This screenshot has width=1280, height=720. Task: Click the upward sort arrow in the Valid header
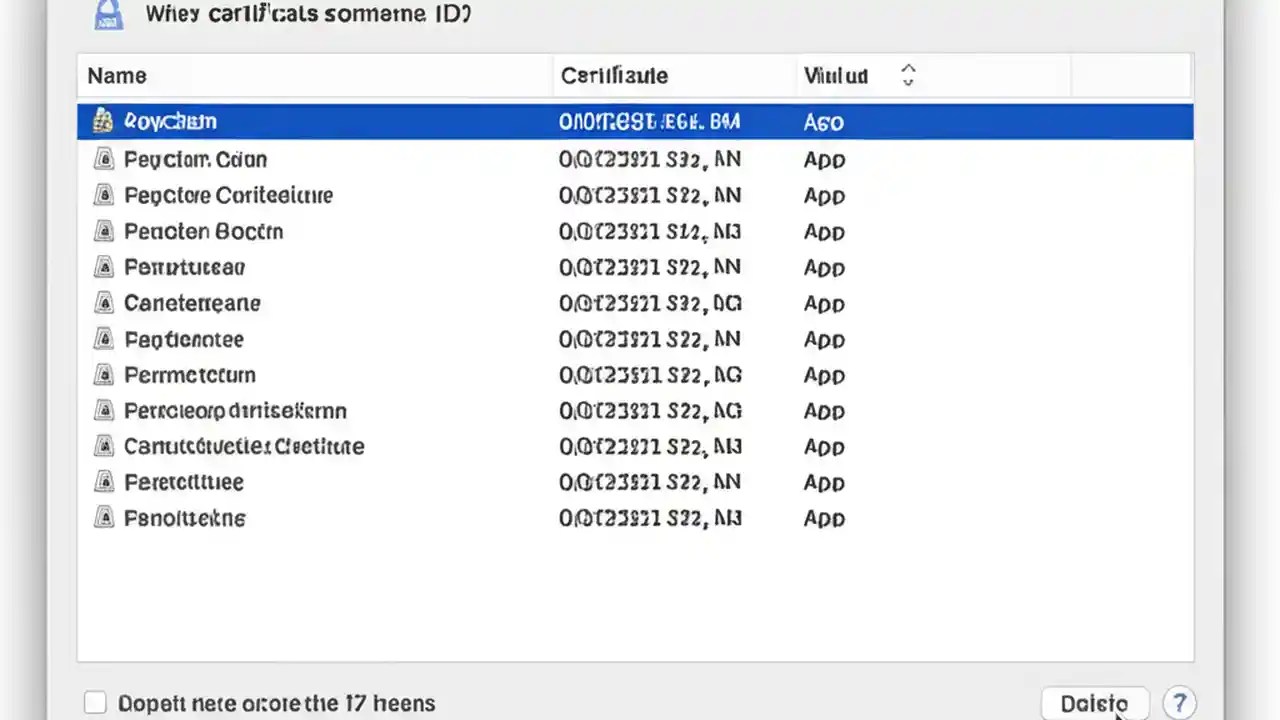coord(908,70)
